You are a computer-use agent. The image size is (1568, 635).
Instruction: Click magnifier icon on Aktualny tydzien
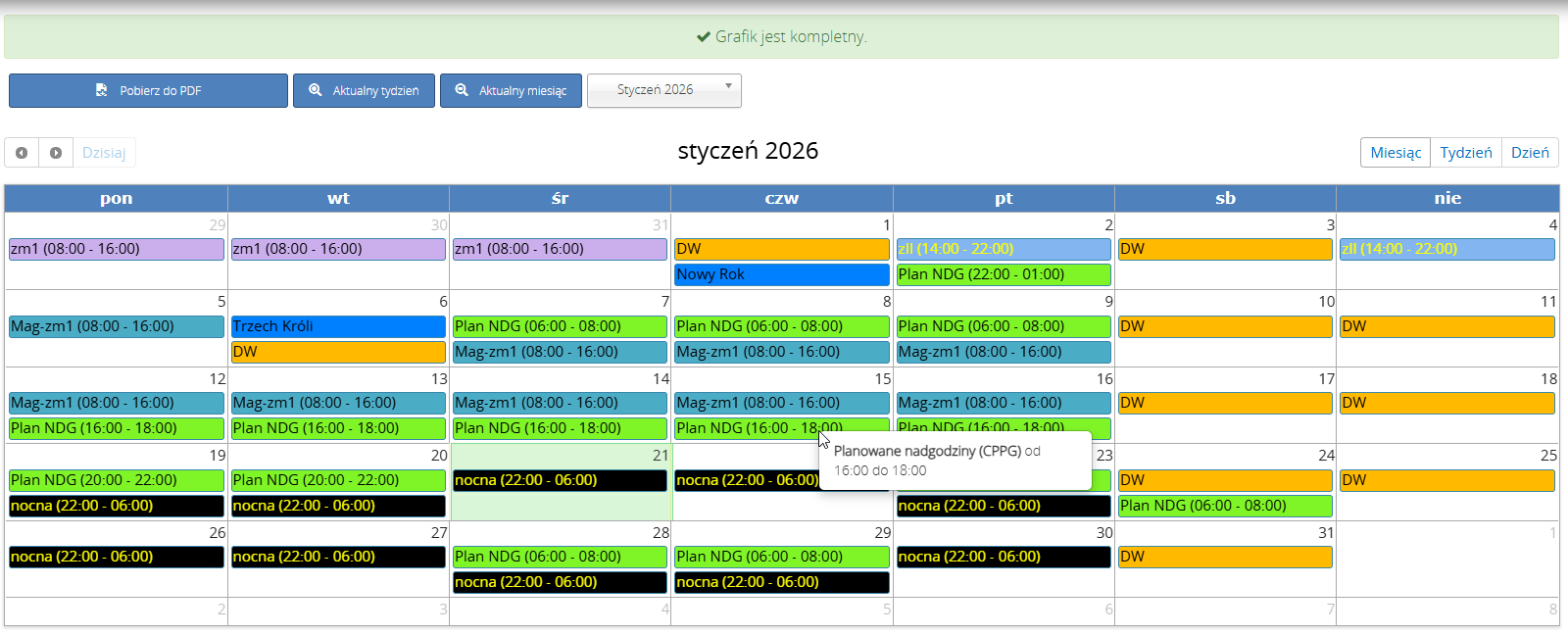(x=316, y=90)
